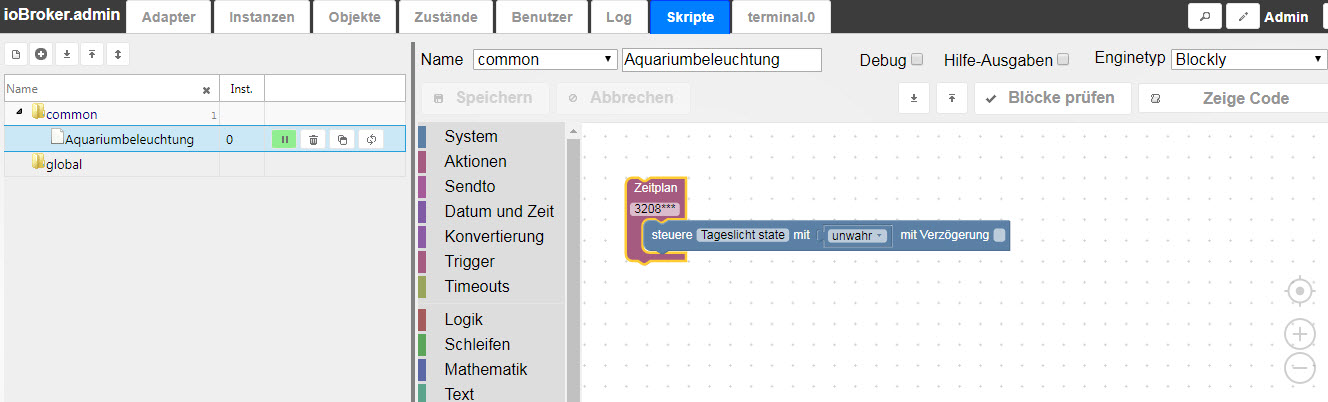Viewport: 1328px width, 402px height.
Task: Restart the Aquariumbeleuchtung script
Action: 371,140
